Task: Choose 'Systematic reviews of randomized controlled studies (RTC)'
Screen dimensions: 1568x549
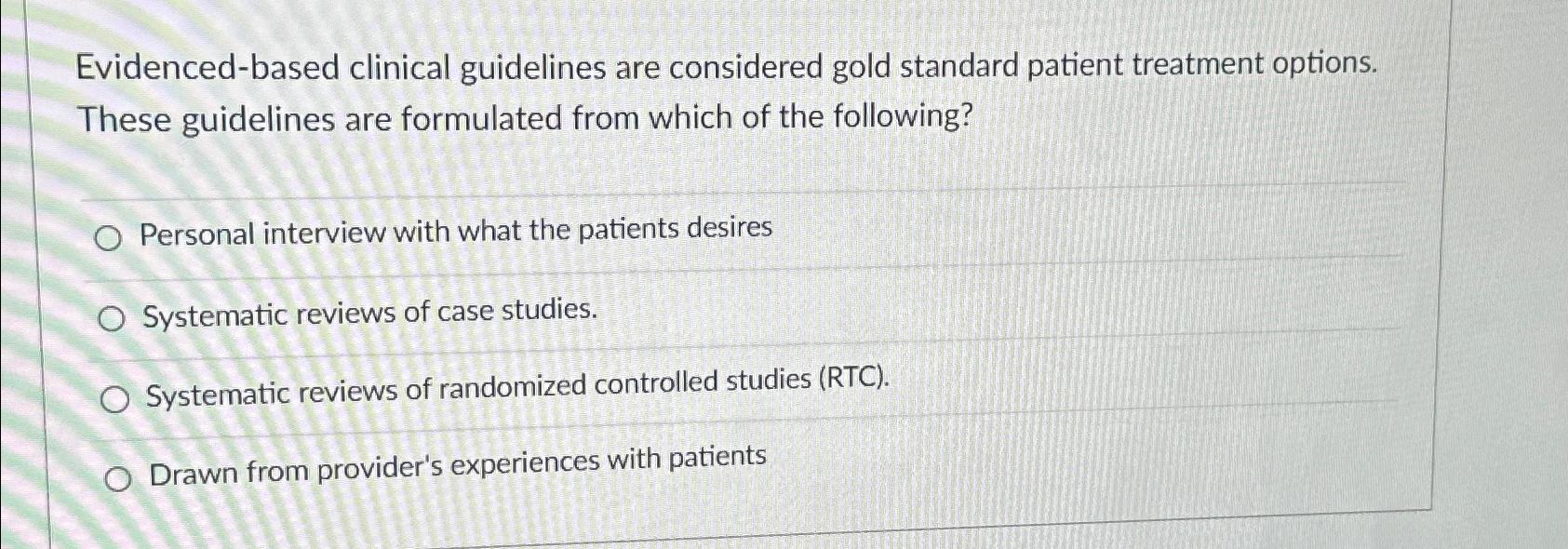Action: 114,398
